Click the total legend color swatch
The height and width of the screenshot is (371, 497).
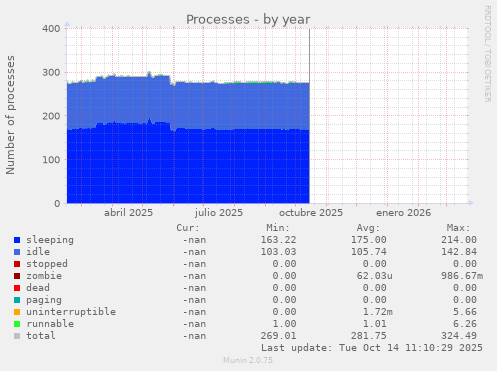pos(17,336)
